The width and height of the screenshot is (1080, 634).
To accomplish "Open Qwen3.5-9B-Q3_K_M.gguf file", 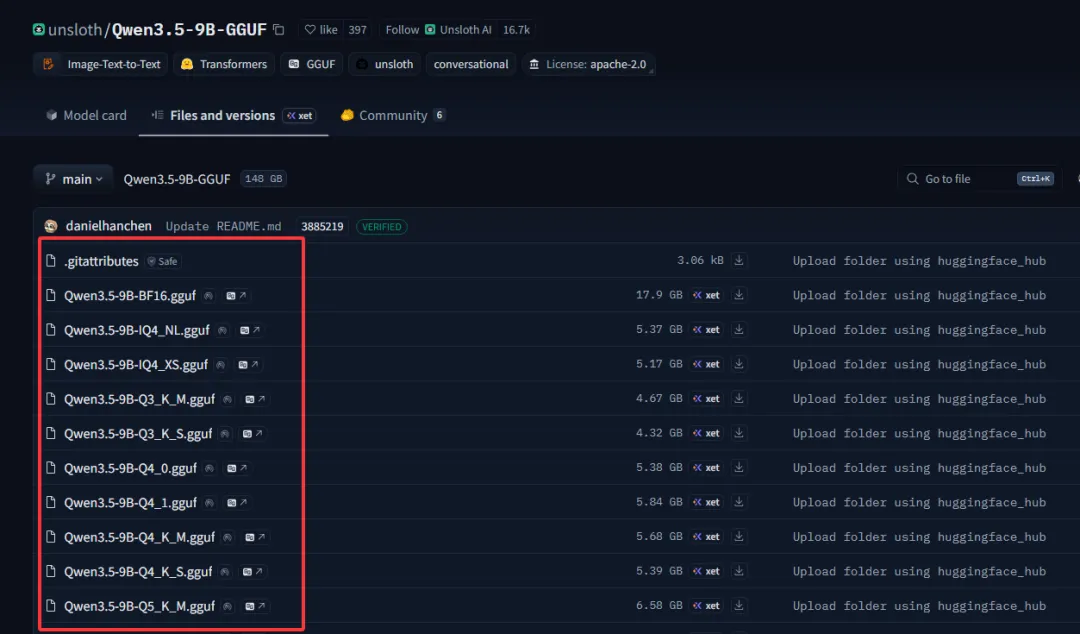I will coord(139,399).
